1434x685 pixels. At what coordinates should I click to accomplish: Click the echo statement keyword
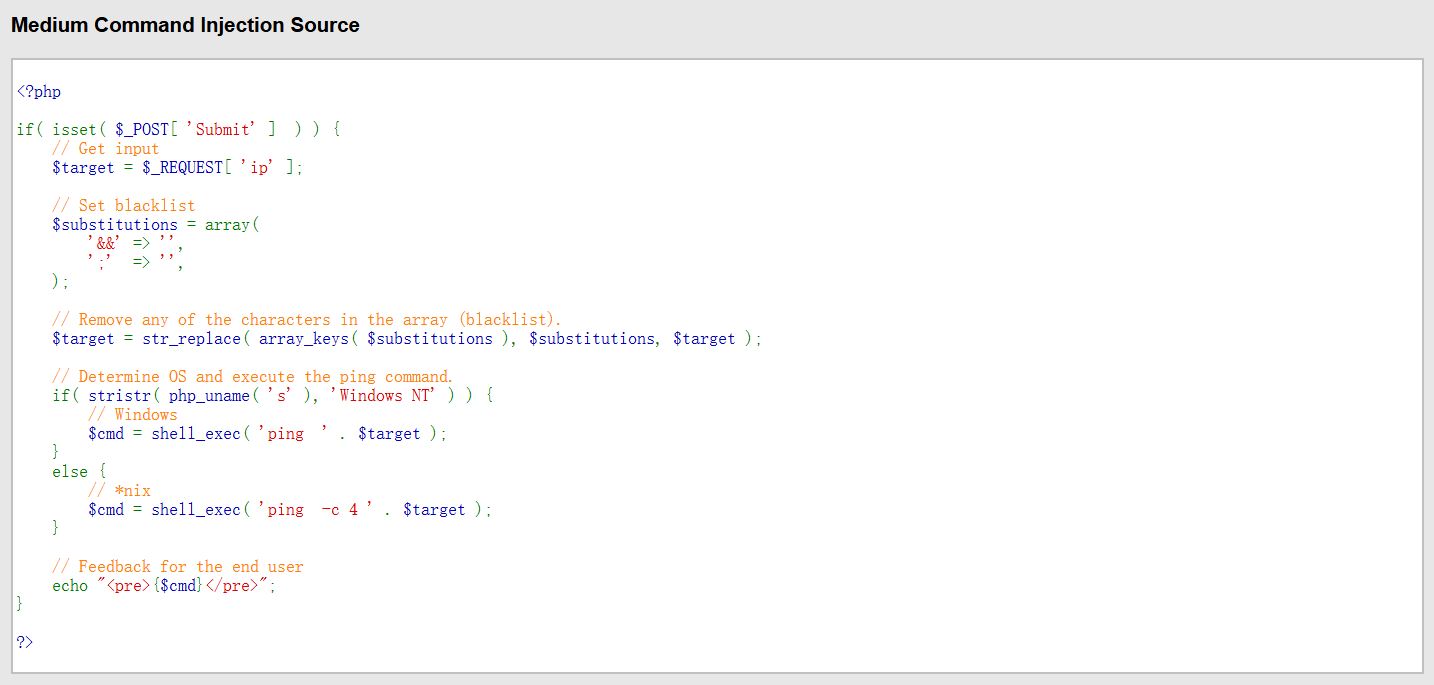pyautogui.click(x=70, y=586)
